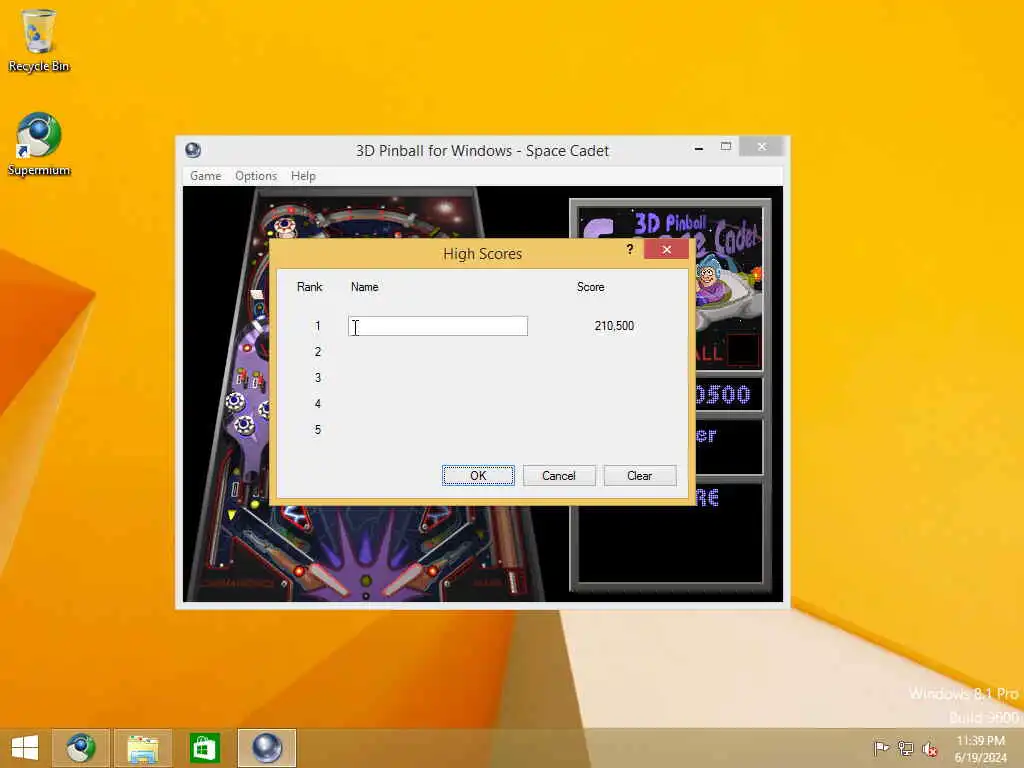The height and width of the screenshot is (768, 1024).
Task: Open the Help menu
Action: [x=303, y=176]
